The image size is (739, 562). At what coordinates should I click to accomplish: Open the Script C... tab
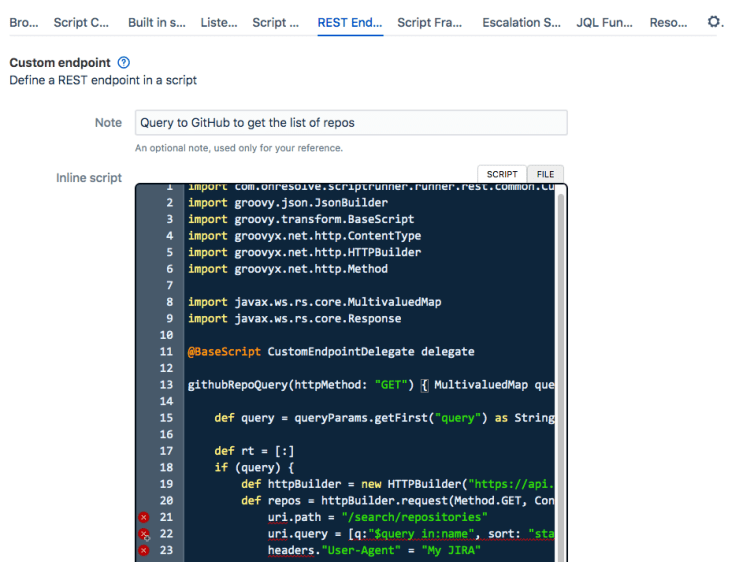click(82, 22)
